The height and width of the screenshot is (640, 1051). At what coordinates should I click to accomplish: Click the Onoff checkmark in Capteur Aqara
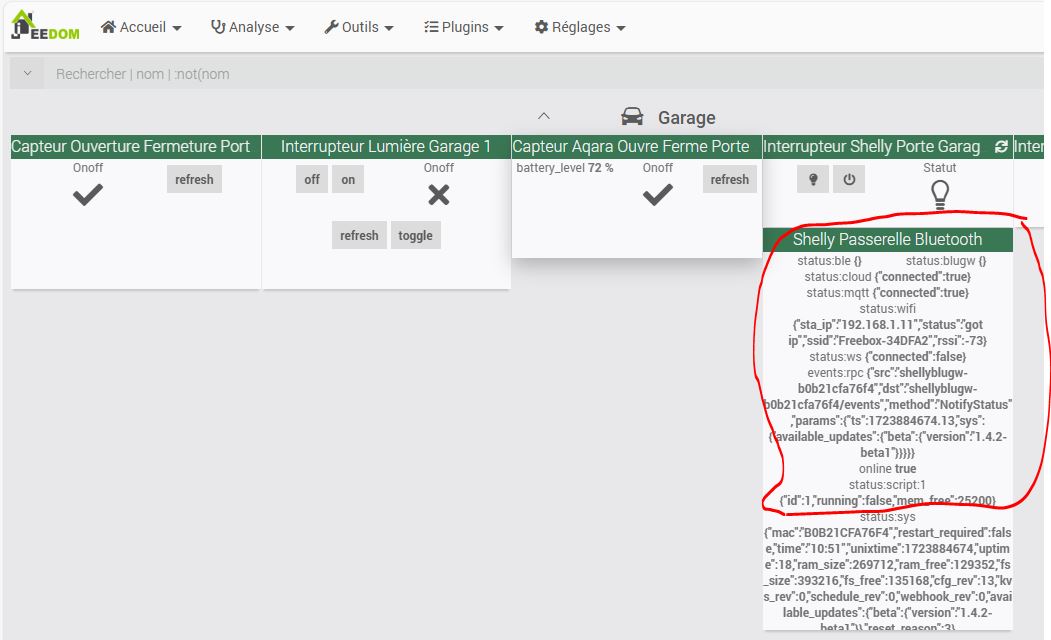pos(658,195)
